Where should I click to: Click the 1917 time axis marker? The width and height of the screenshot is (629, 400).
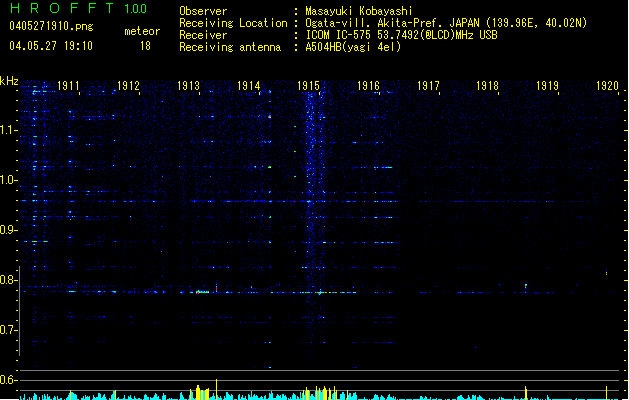428,86
